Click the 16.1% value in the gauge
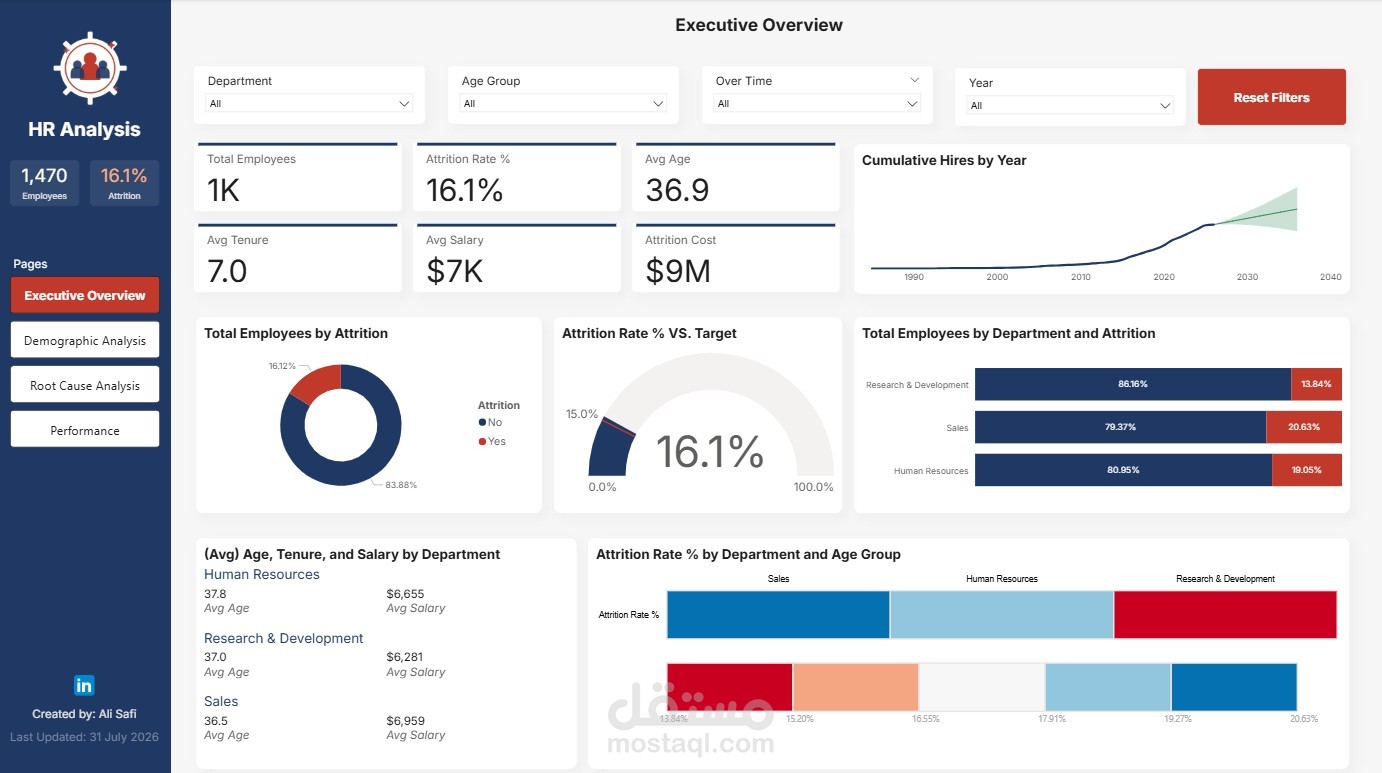Viewport: 1382px width, 773px height. tap(710, 451)
